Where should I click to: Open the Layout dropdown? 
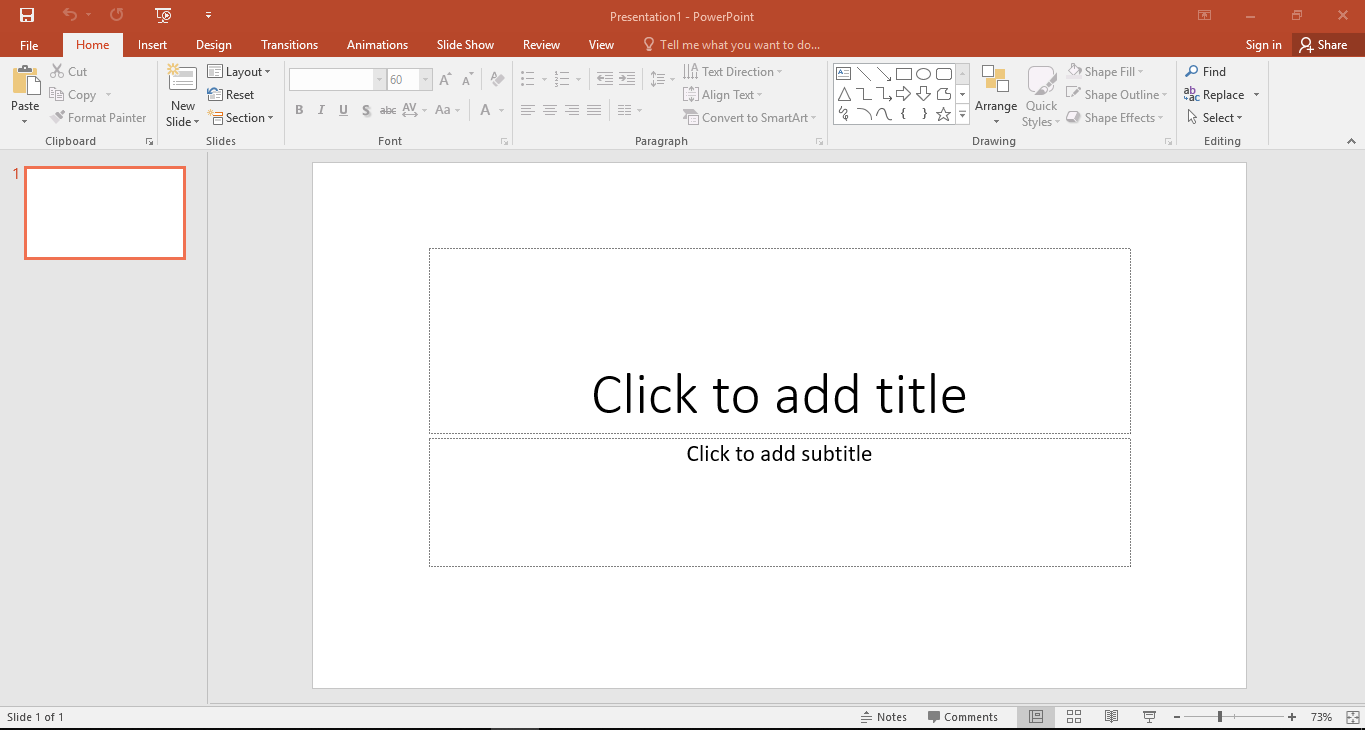[240, 71]
